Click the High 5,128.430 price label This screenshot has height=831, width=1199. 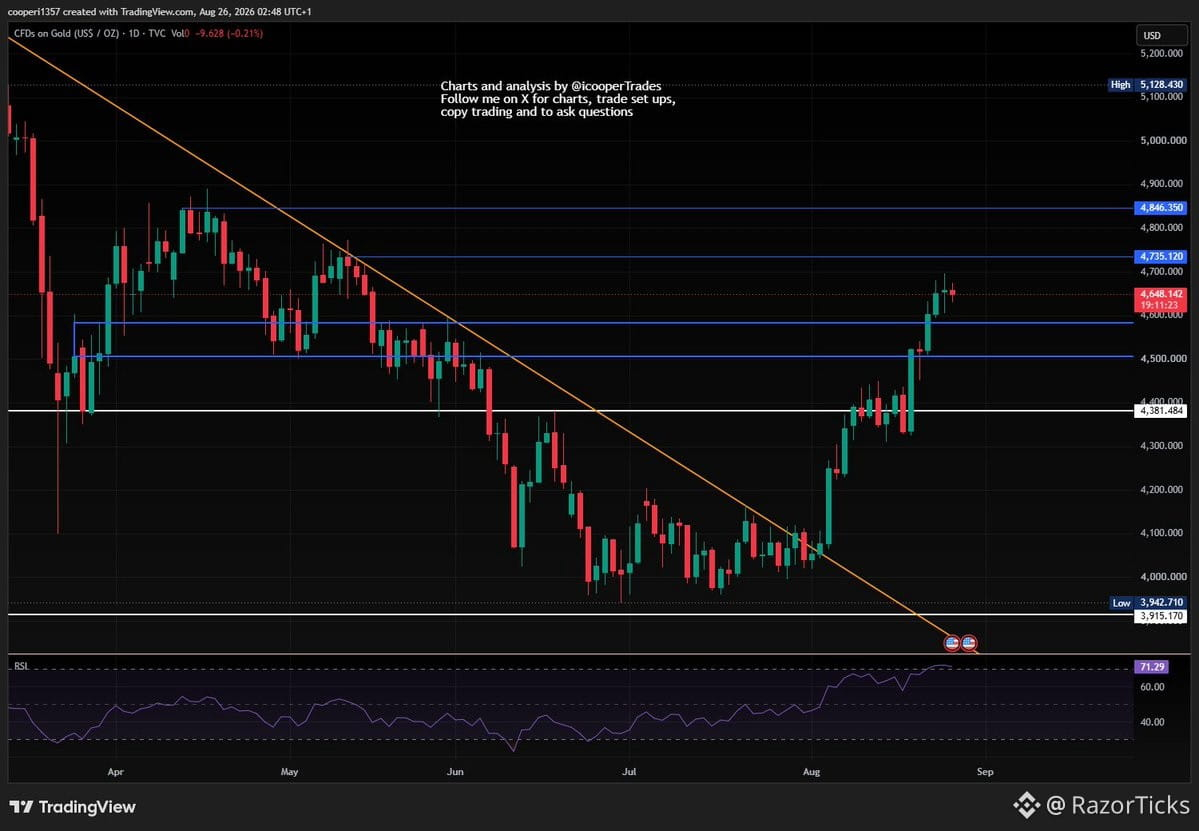[1148, 85]
